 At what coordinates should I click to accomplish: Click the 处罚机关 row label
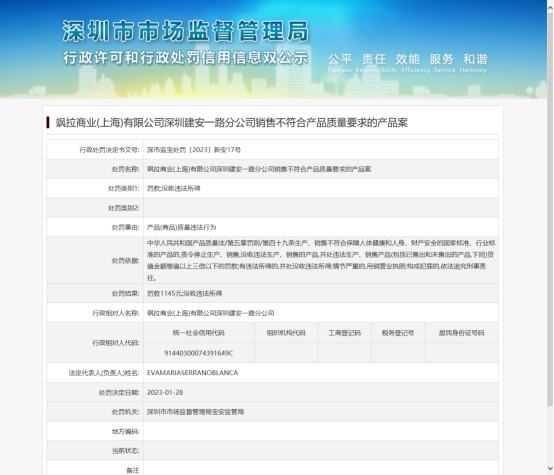[125, 412]
